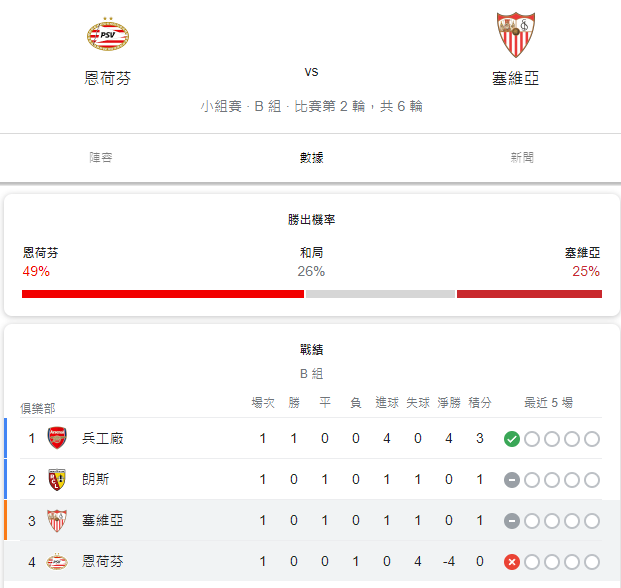
Task: Click the Lens club crest
Action: click(x=57, y=480)
